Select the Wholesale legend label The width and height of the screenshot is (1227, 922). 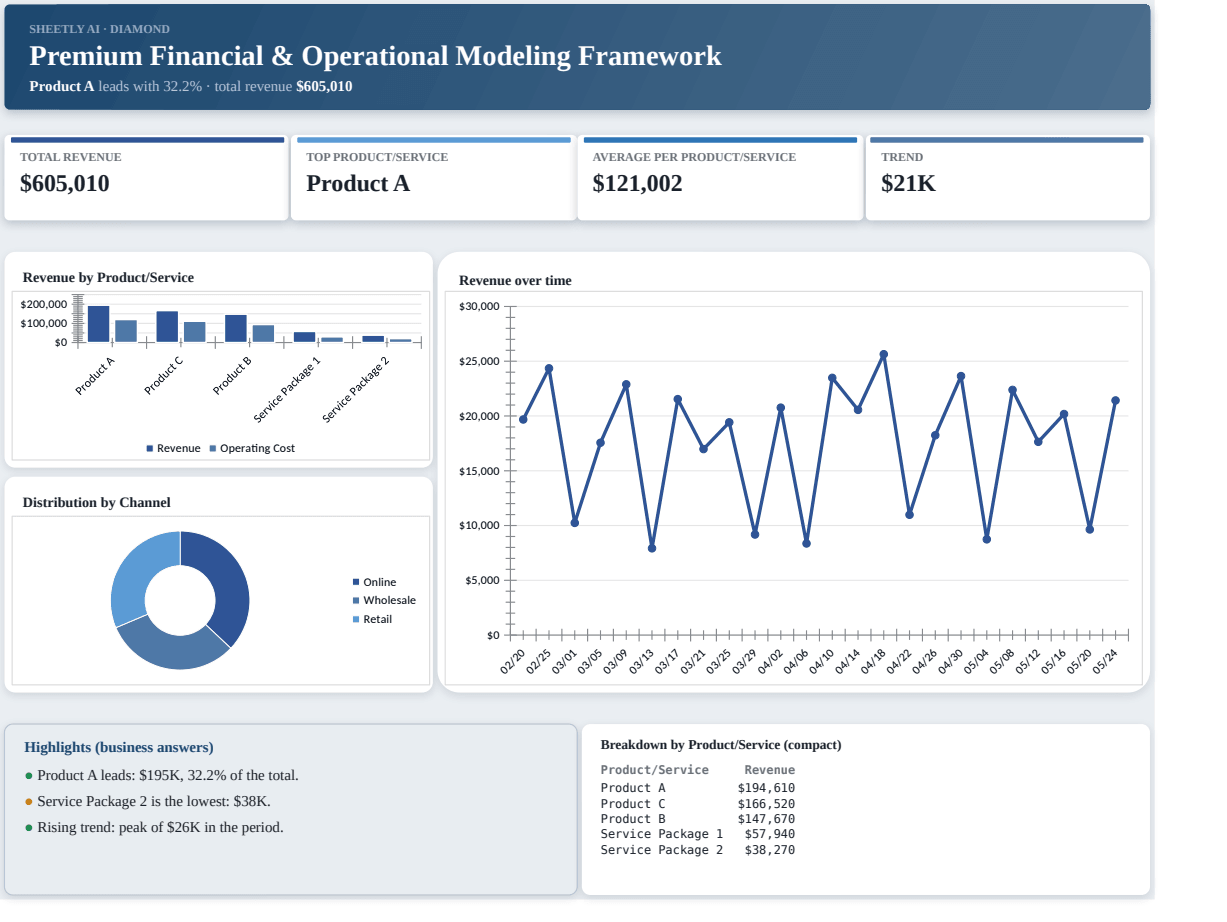point(389,600)
